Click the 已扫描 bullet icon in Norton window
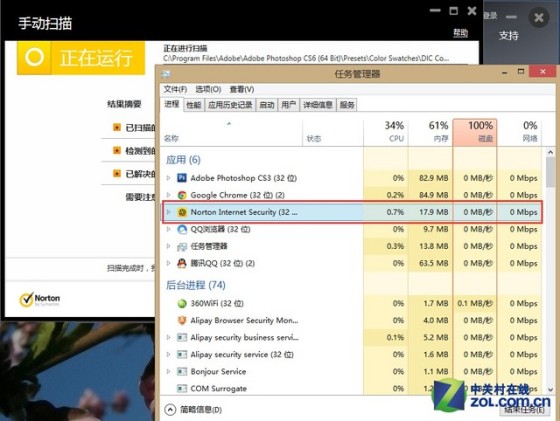Screen dimensions: 560x421 tap(117, 127)
